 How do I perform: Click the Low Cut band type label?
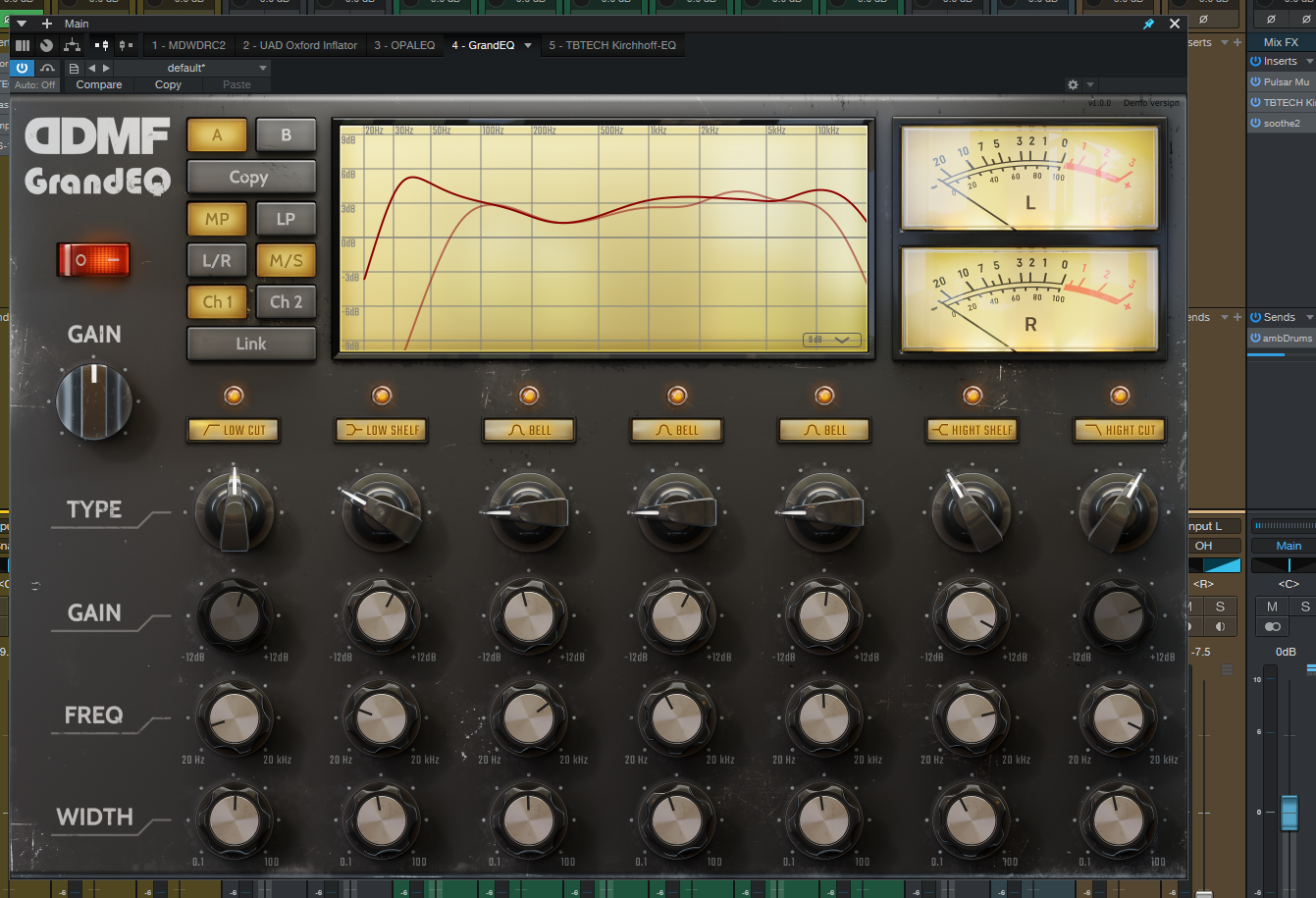[234, 430]
